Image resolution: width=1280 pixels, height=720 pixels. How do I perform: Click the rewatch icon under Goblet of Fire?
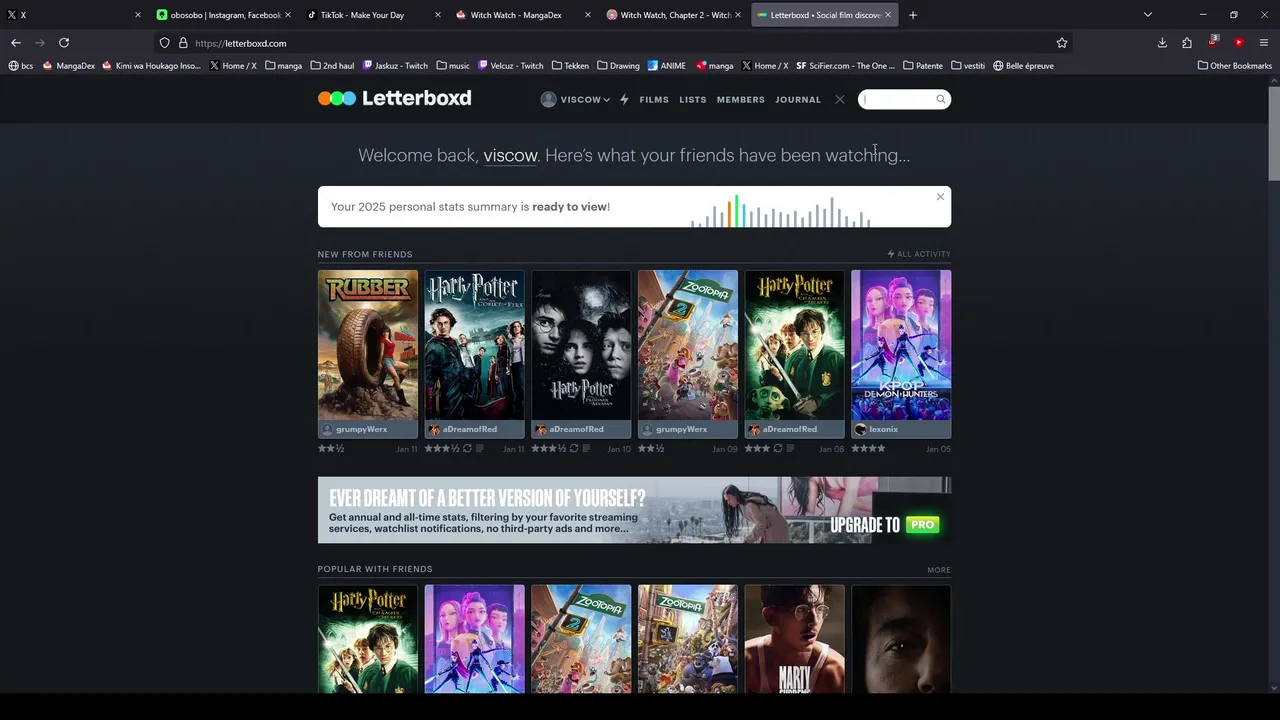467,449
